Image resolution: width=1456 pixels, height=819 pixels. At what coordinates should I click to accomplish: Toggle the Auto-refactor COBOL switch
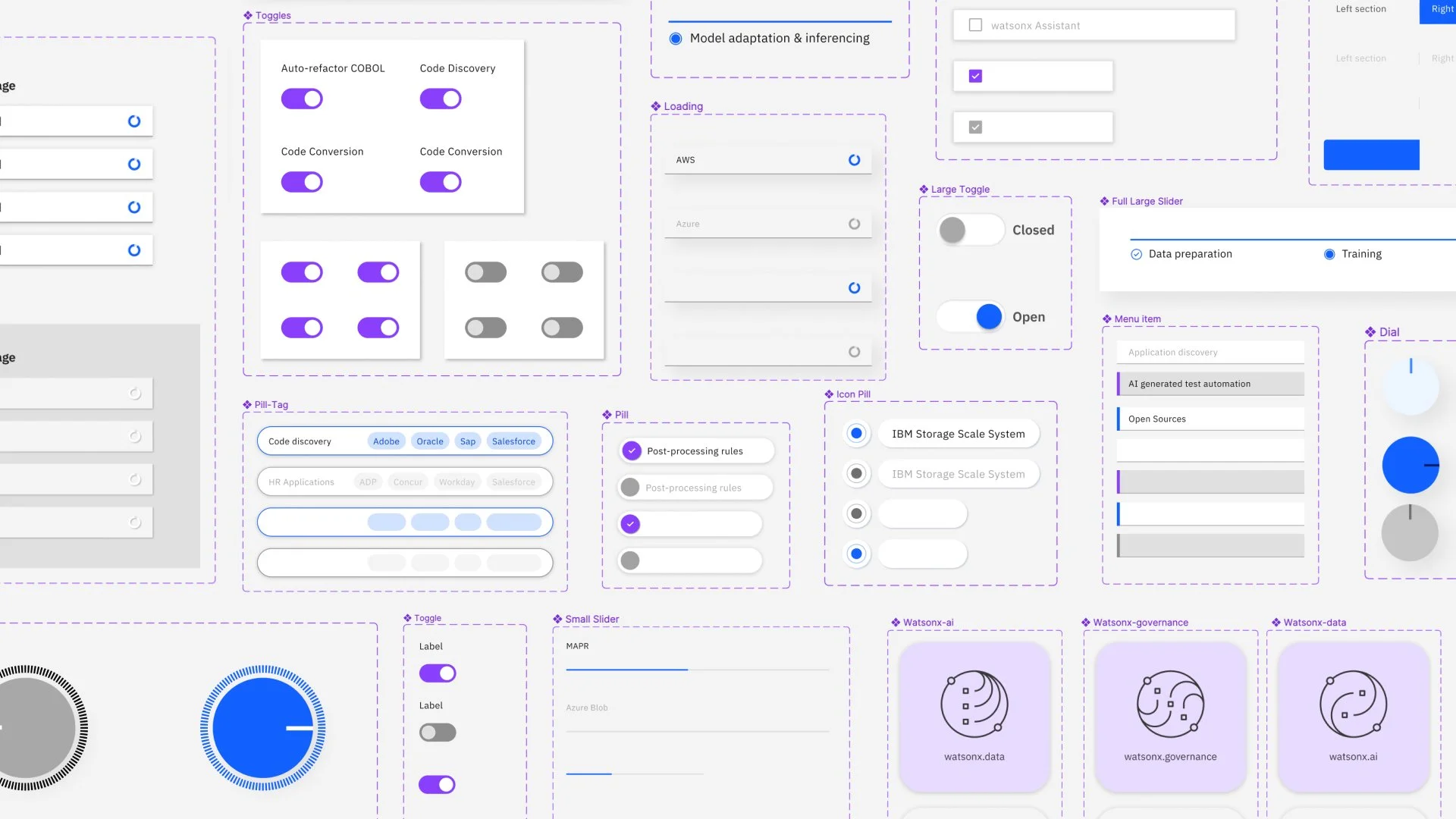tap(302, 99)
